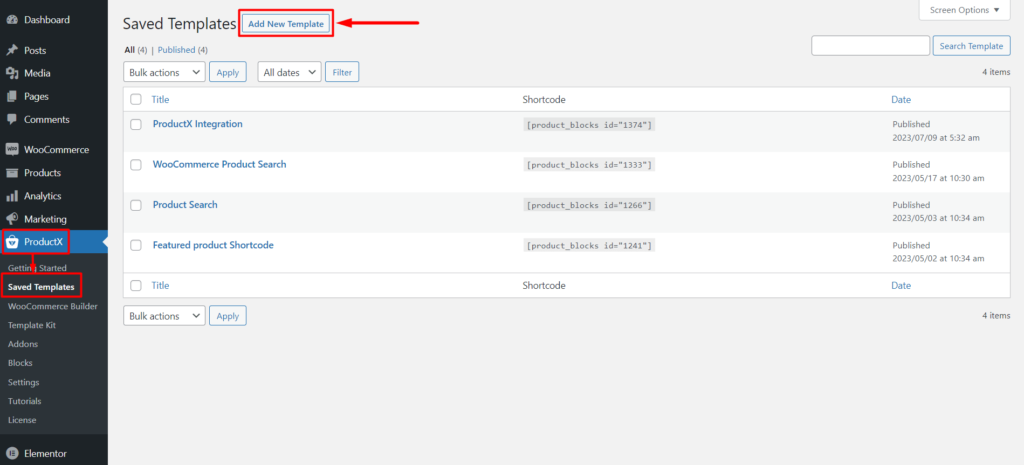Open Template Kit submenu item

point(31,325)
